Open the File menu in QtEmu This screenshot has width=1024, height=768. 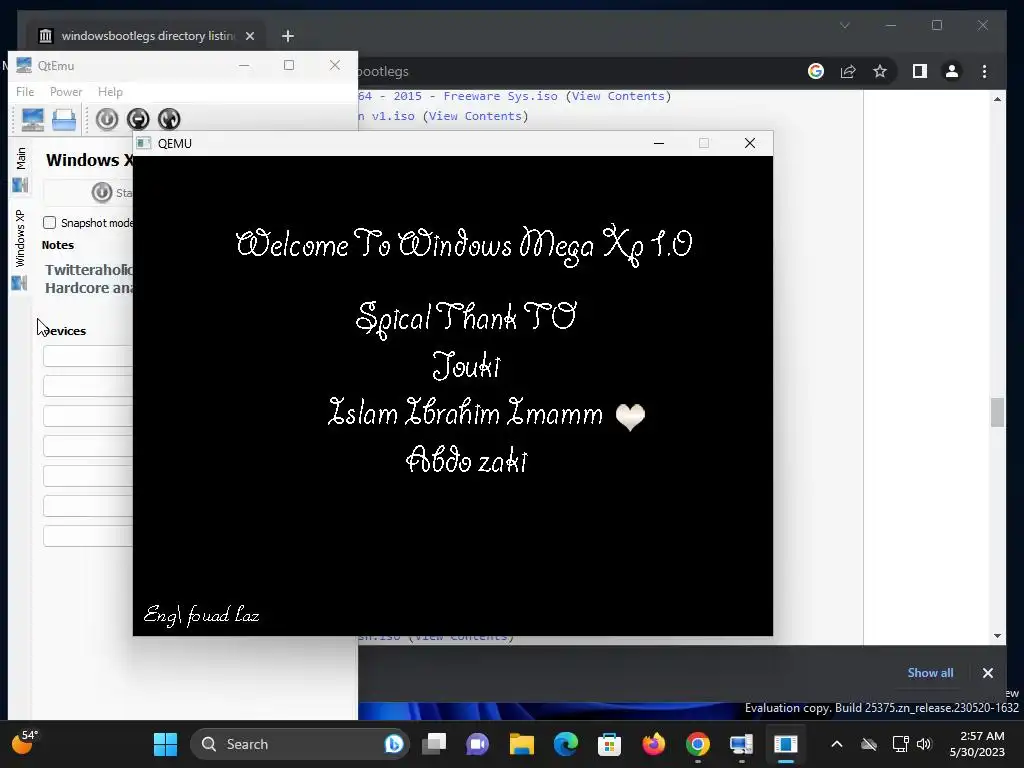click(25, 92)
